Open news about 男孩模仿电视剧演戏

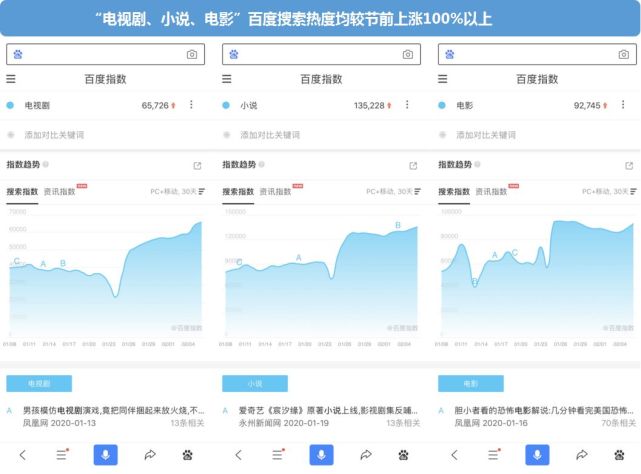pyautogui.click(x=113, y=410)
